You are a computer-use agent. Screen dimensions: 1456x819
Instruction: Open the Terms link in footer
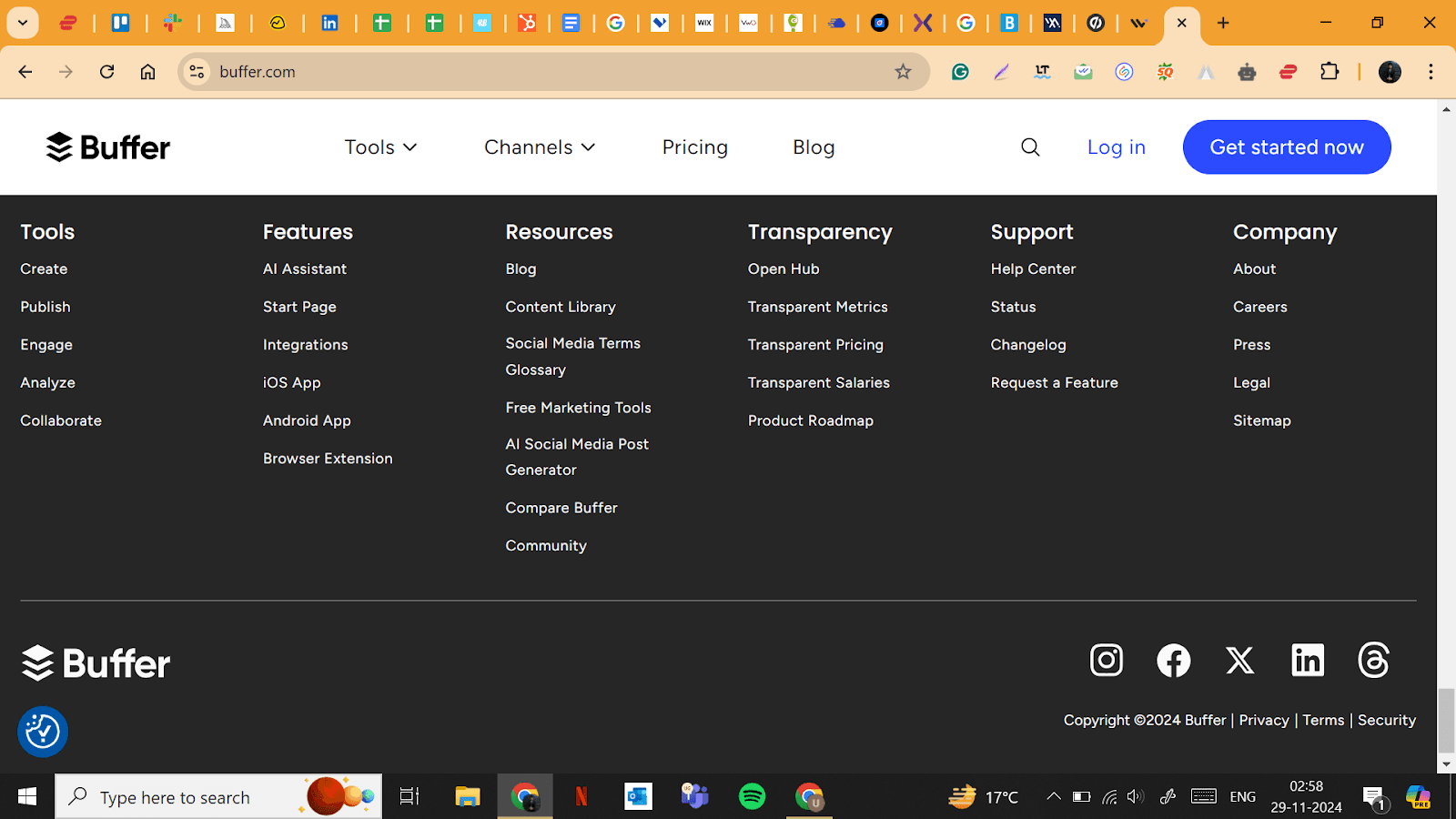pyautogui.click(x=1323, y=720)
